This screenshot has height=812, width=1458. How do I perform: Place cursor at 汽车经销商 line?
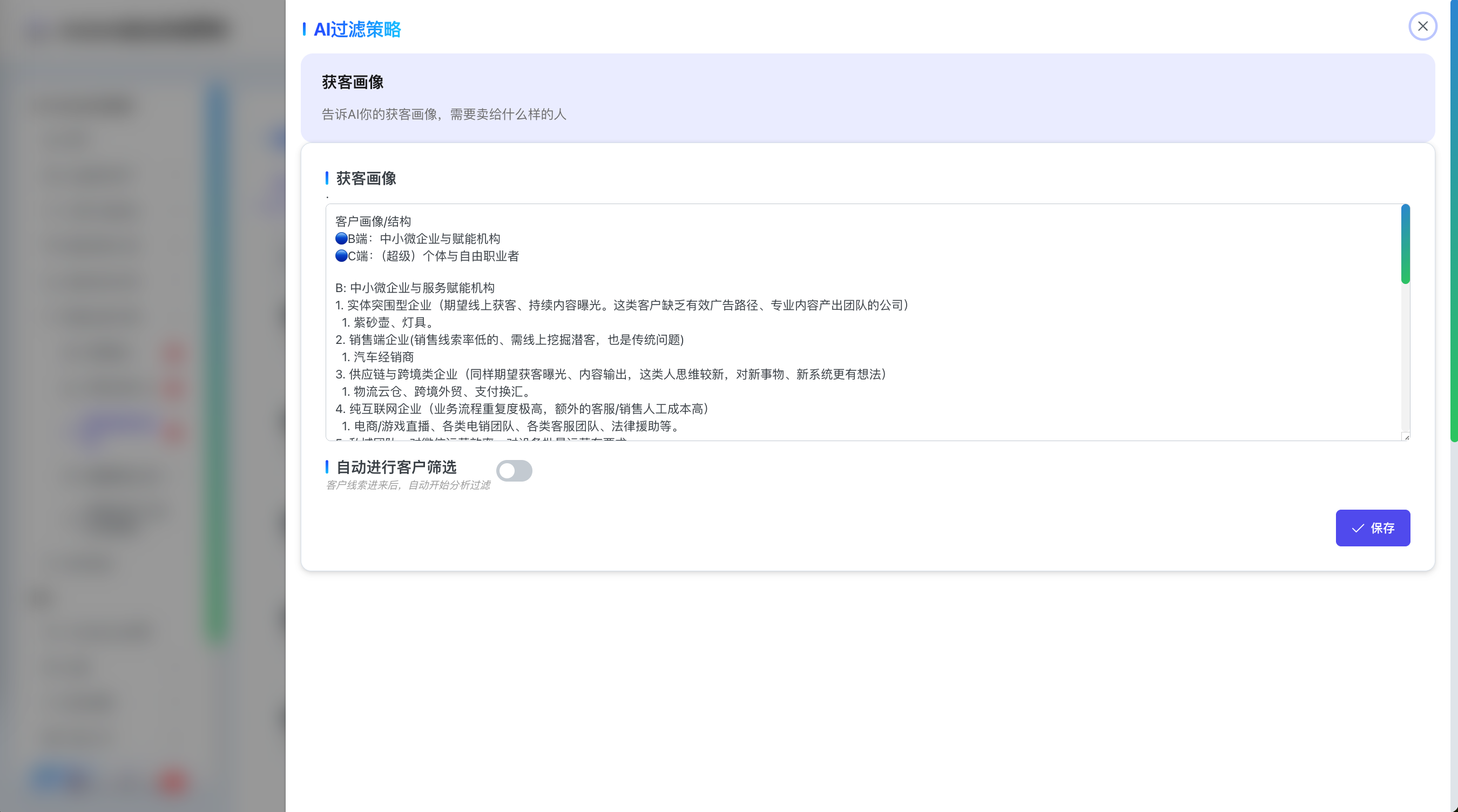coord(383,357)
